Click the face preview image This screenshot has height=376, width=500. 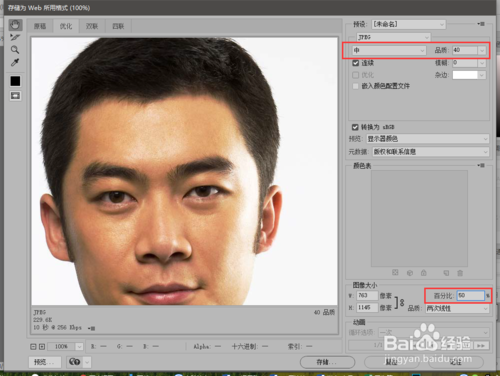[x=184, y=171]
